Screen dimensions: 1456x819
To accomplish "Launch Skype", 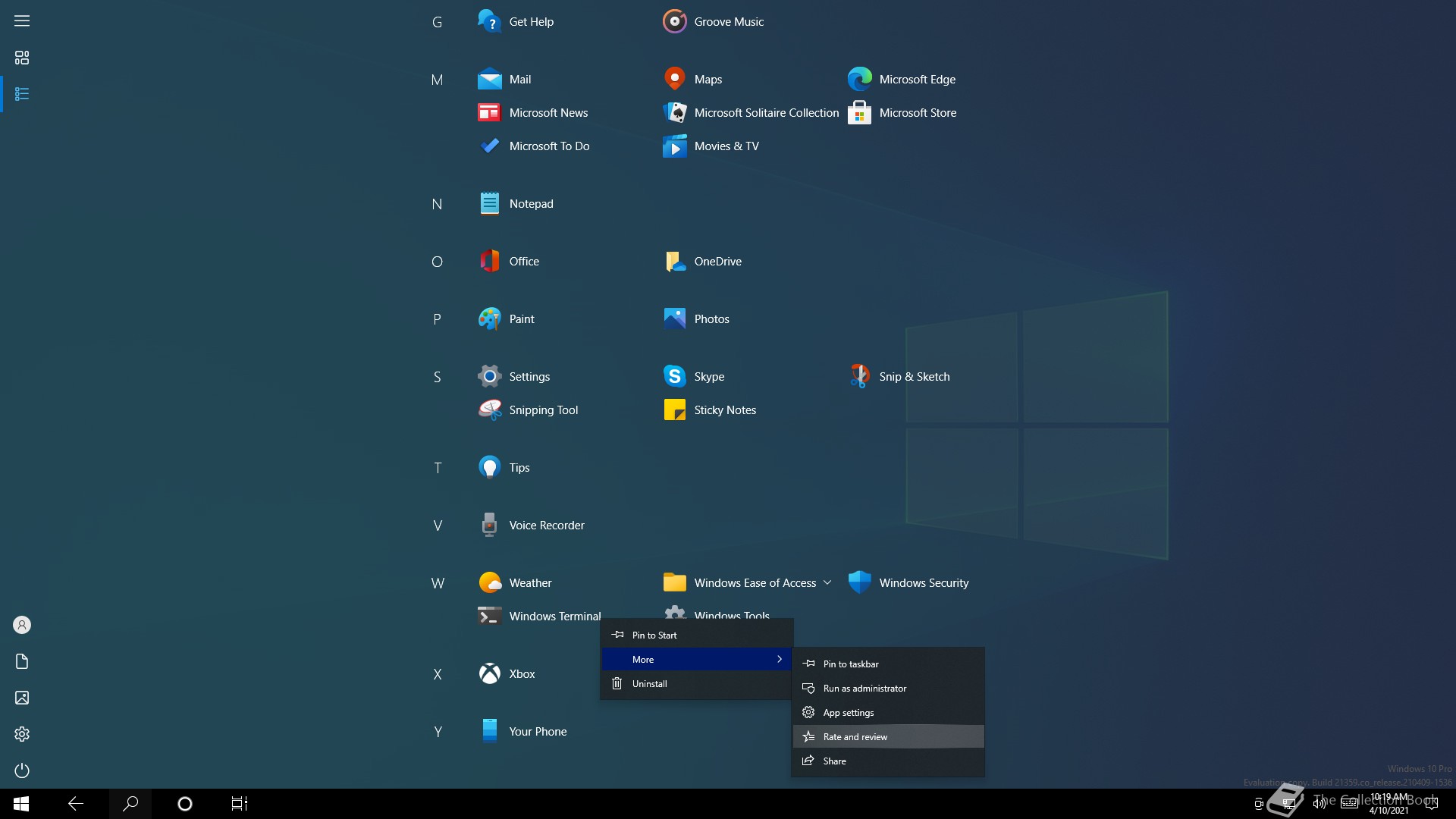I will [693, 376].
